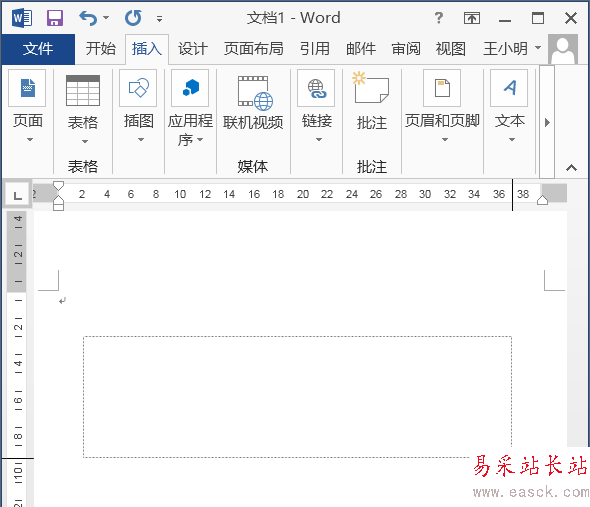The height and width of the screenshot is (507, 590).
Task: Click the tab stop selector on ruler
Action: coord(17,195)
